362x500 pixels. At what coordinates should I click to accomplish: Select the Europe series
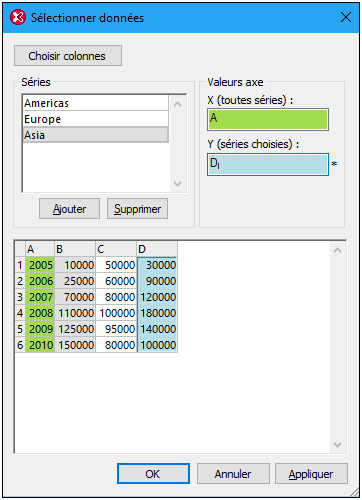pos(96,119)
